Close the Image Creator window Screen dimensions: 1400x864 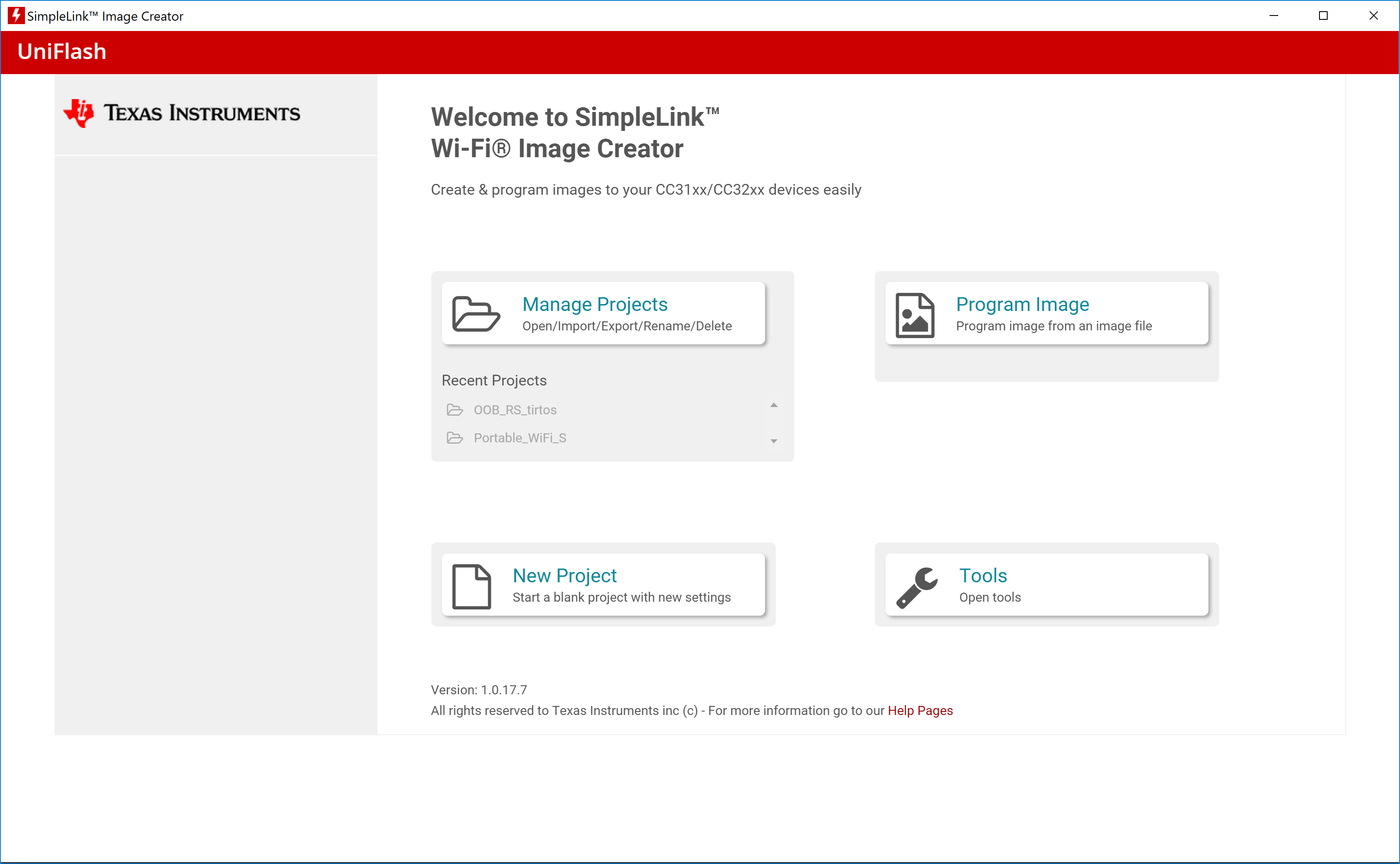1373,16
